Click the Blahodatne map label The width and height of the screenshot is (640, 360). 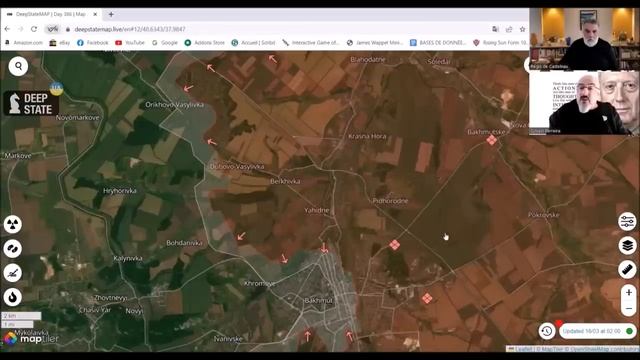point(368,60)
